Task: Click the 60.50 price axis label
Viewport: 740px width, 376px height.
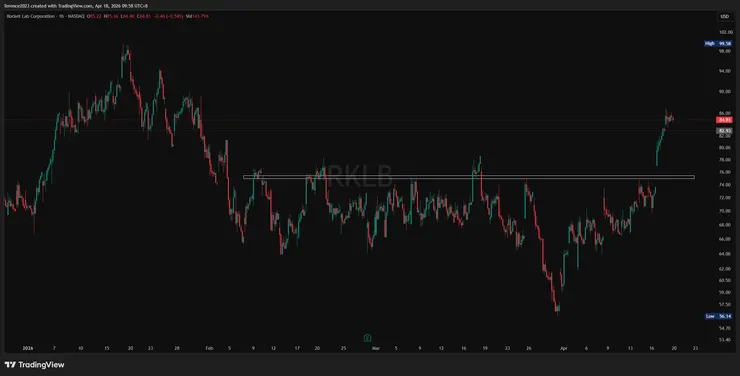Action: coord(725,280)
